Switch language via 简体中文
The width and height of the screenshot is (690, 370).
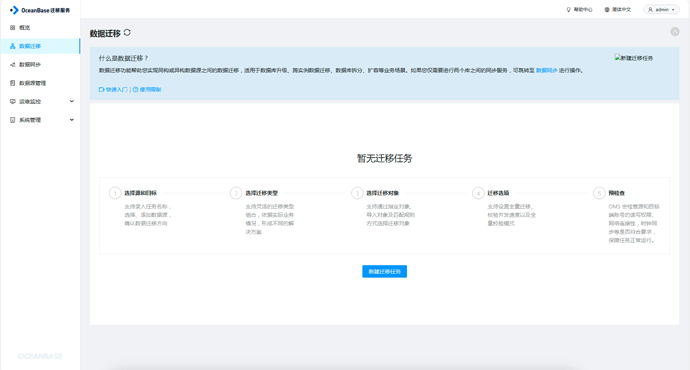617,9
